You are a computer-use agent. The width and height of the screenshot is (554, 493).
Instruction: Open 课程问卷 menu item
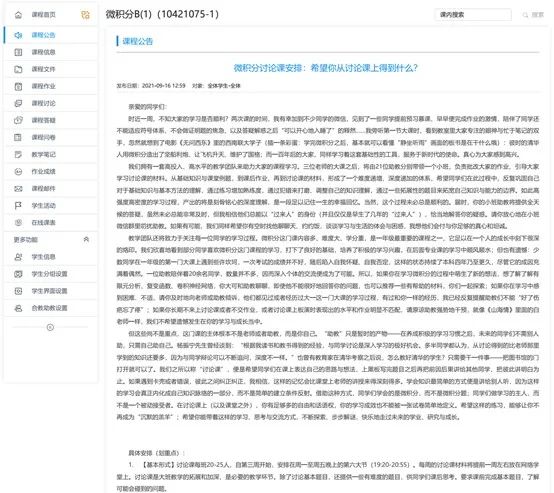tap(43, 137)
